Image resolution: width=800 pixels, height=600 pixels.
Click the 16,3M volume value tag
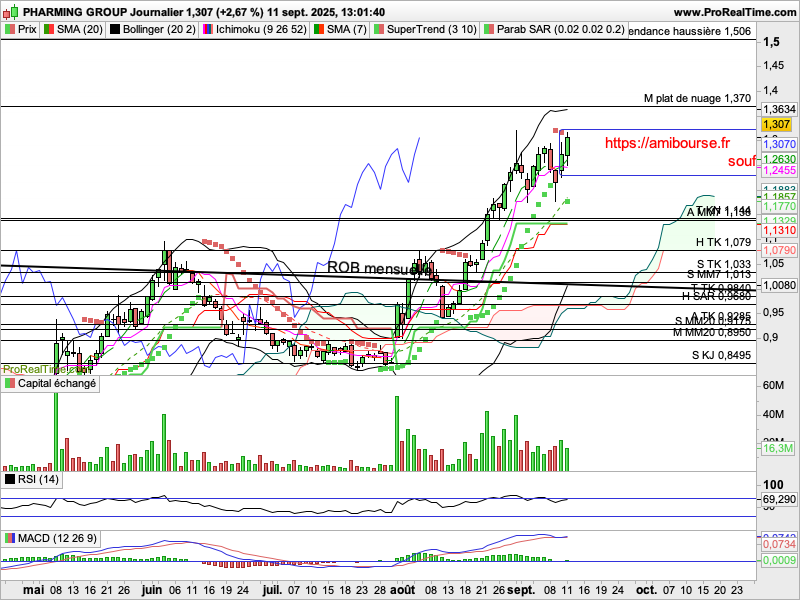tap(778, 448)
